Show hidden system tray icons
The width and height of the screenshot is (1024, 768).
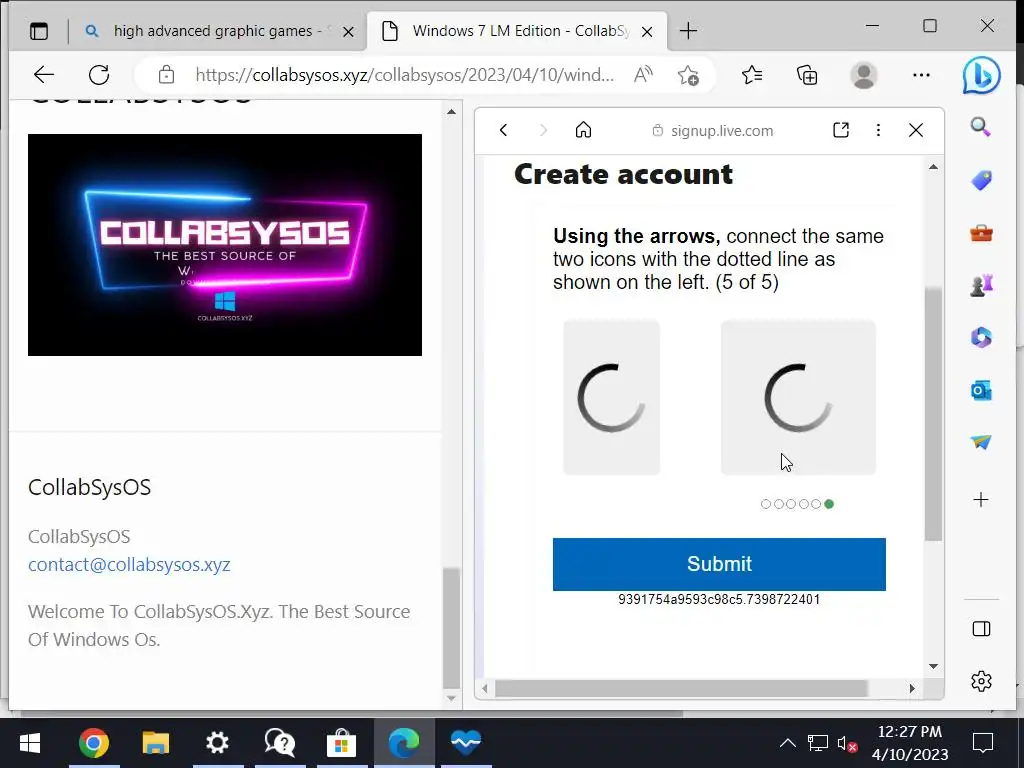788,743
